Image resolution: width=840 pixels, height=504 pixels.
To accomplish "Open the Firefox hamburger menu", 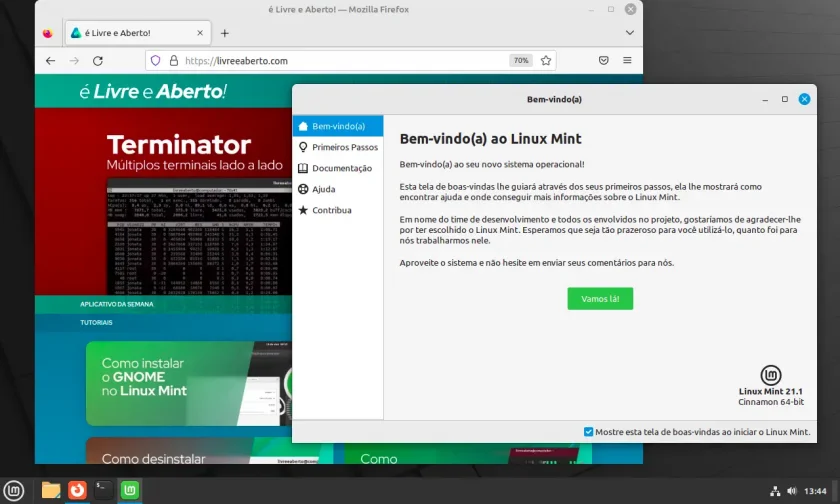I will [627, 61].
